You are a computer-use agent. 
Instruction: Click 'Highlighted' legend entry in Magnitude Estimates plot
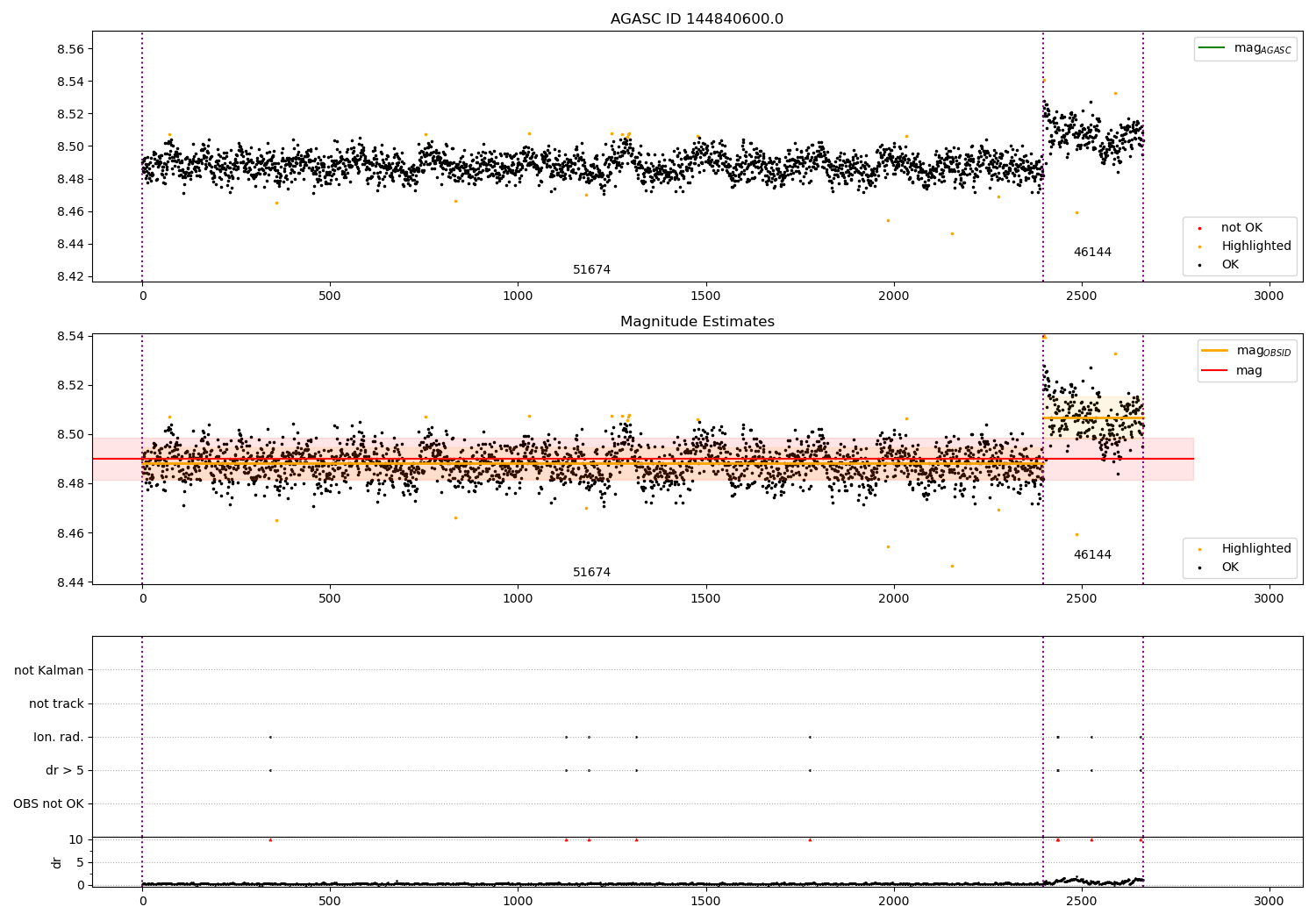[1246, 548]
